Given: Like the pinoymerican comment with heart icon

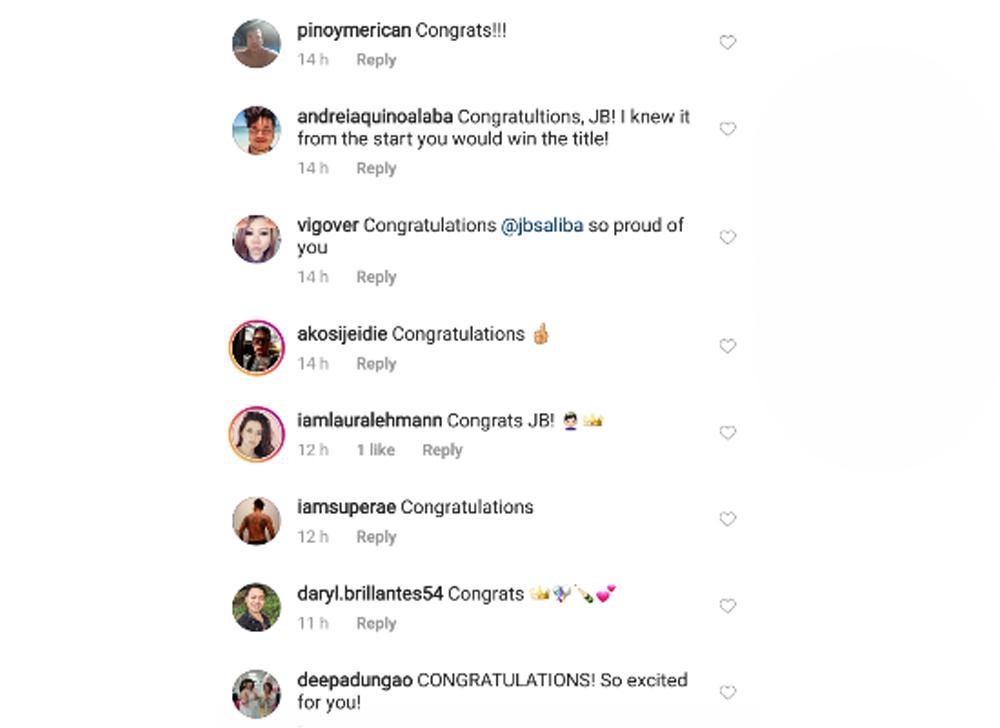Looking at the screenshot, I should (x=728, y=42).
